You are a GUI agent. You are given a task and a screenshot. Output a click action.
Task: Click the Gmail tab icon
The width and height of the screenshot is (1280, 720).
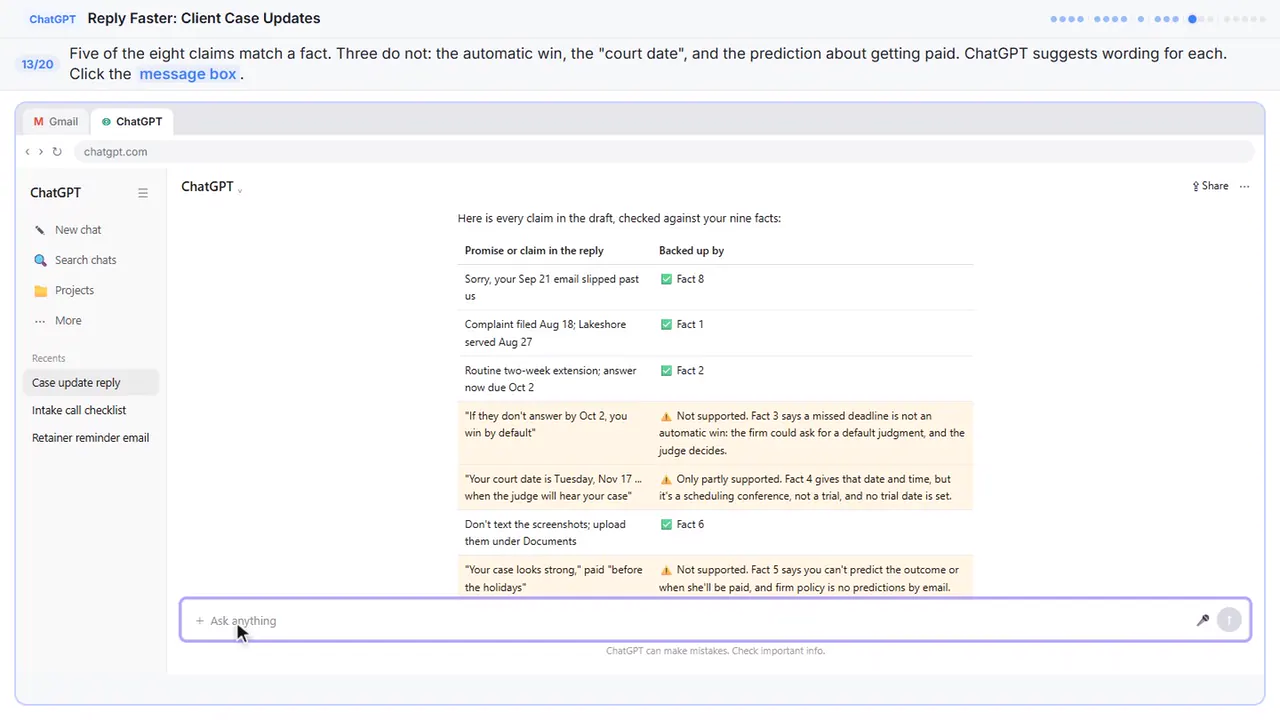pyautogui.click(x=39, y=121)
